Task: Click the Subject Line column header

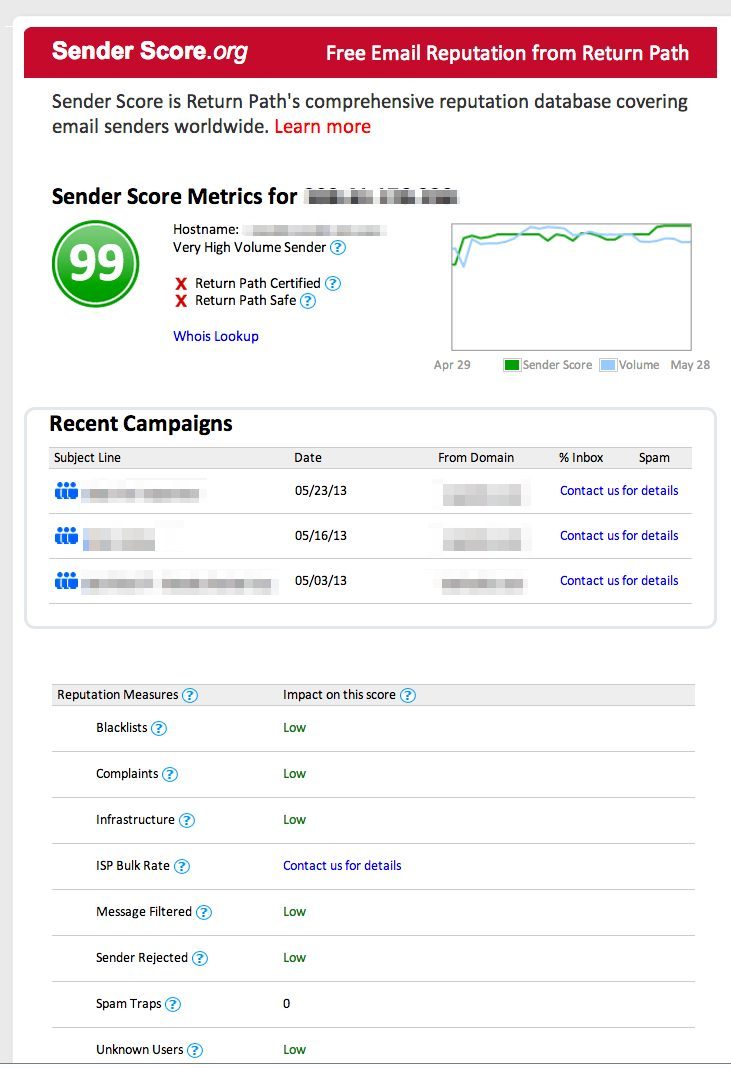Action: [x=87, y=458]
